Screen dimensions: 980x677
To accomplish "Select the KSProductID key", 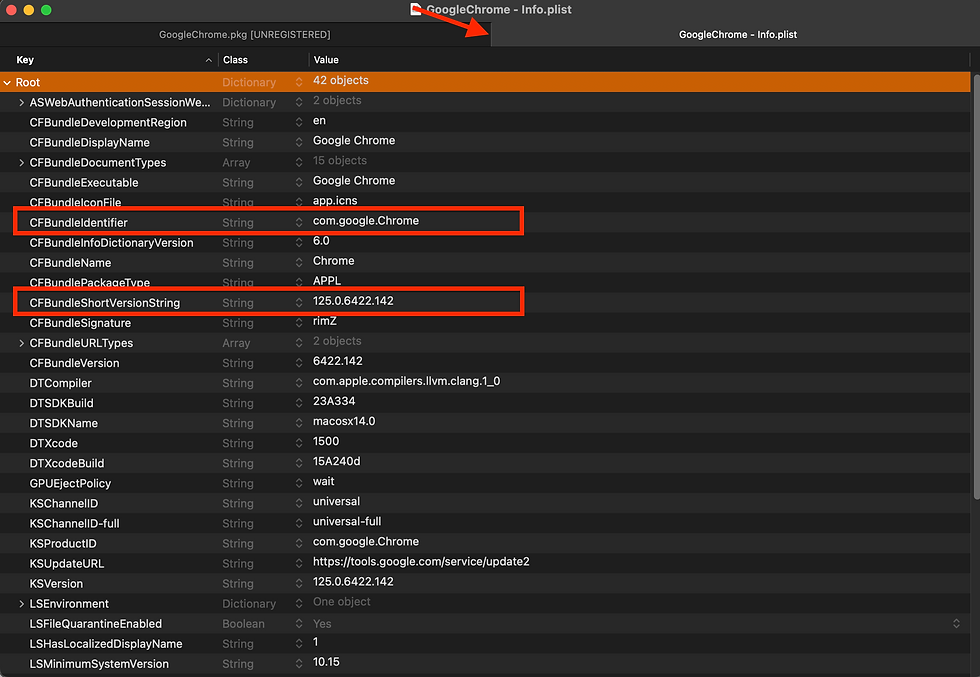I will click(x=63, y=544).
